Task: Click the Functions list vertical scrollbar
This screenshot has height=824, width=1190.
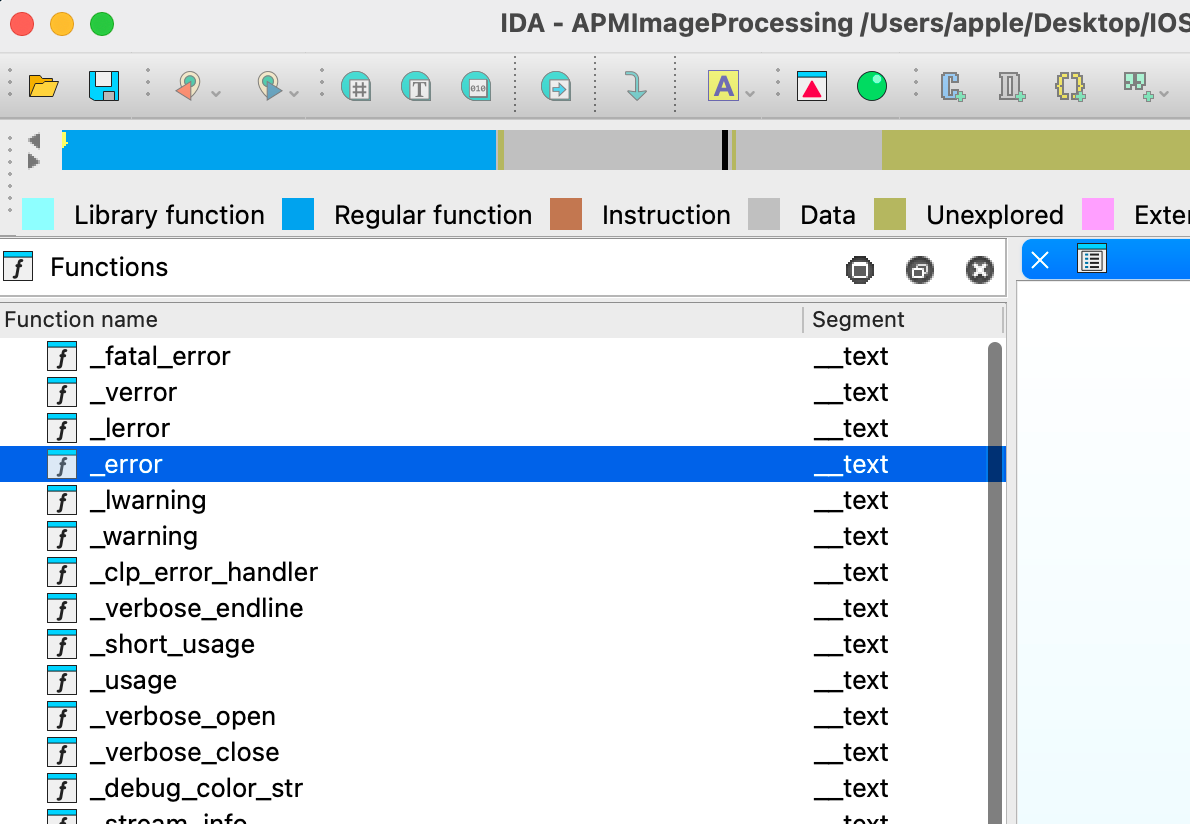Action: tap(994, 583)
